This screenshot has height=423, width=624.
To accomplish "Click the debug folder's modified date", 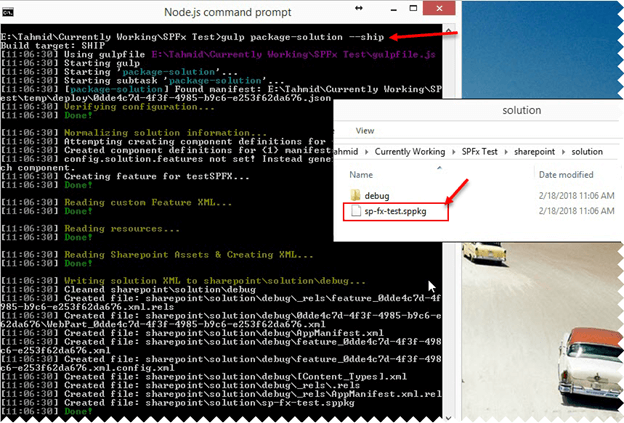I will [576, 195].
